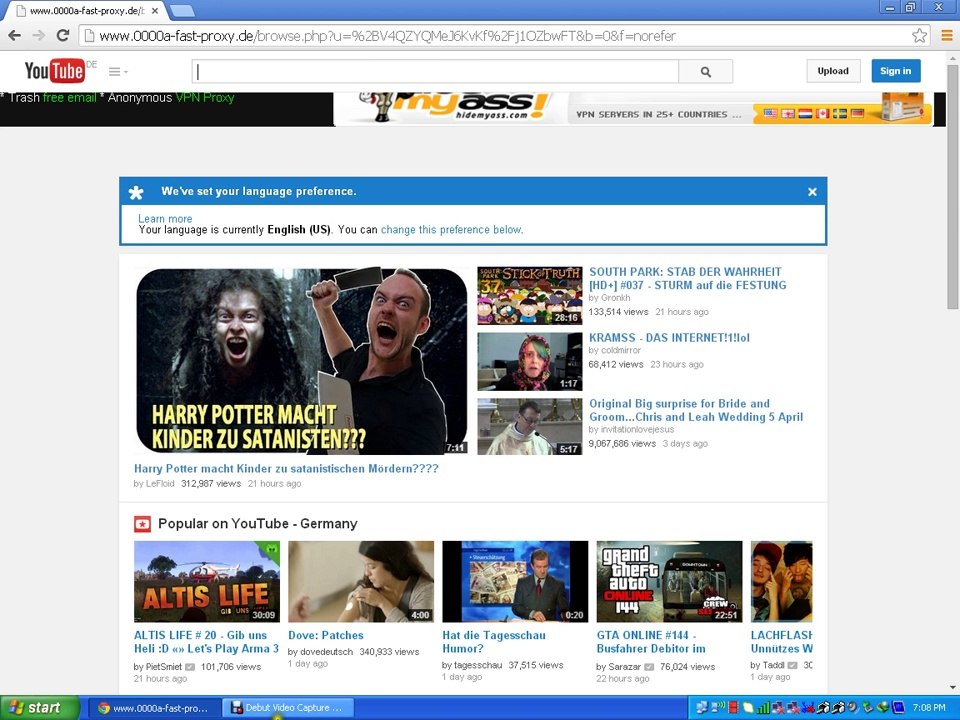Dismiss the language preference notice

pos(812,192)
